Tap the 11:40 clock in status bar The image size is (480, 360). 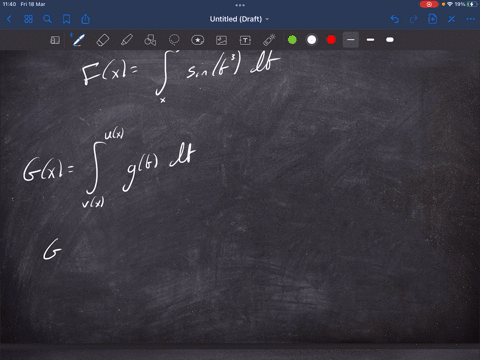pyautogui.click(x=9, y=4)
